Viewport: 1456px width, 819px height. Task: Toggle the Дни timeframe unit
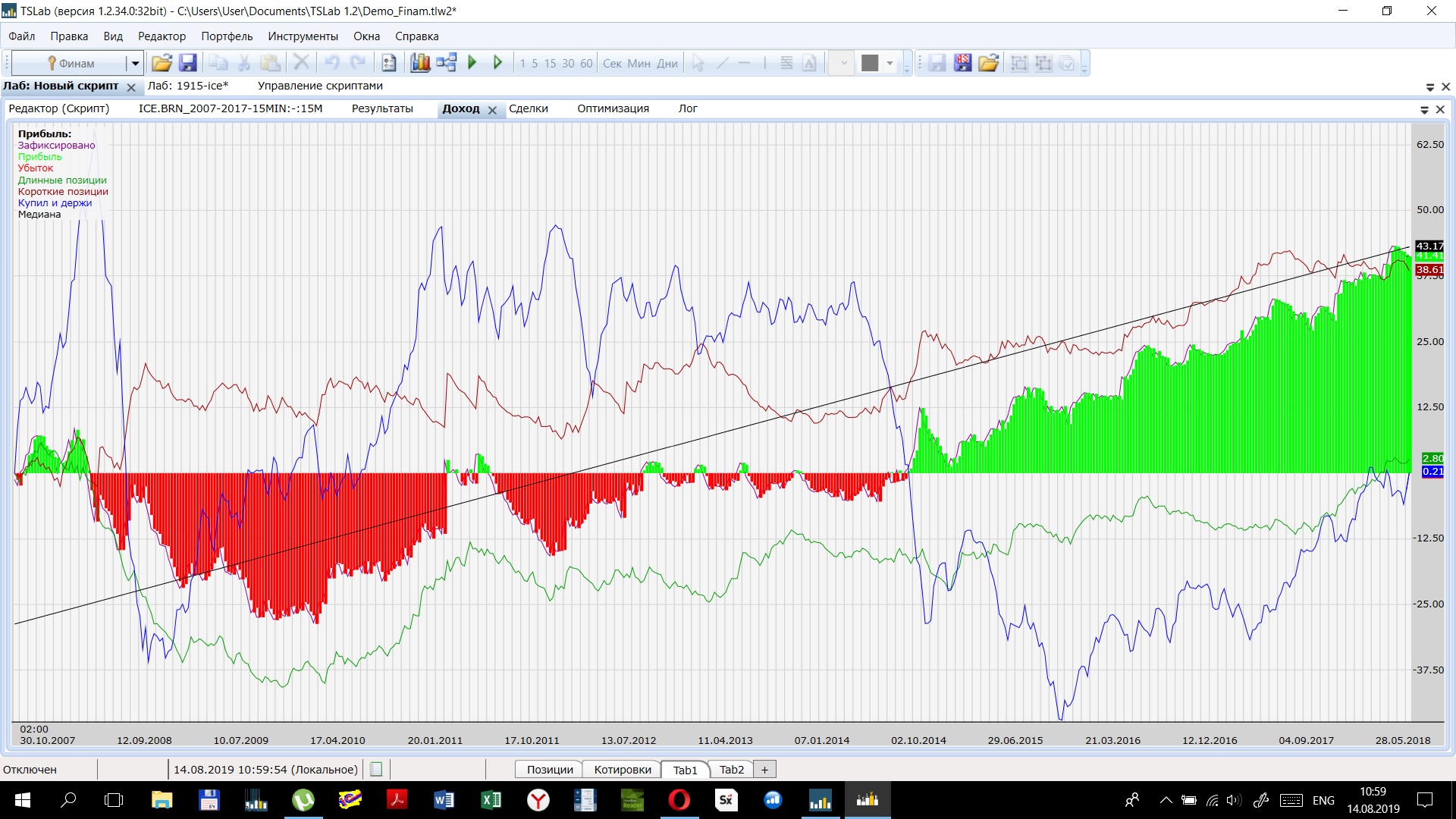[x=667, y=64]
